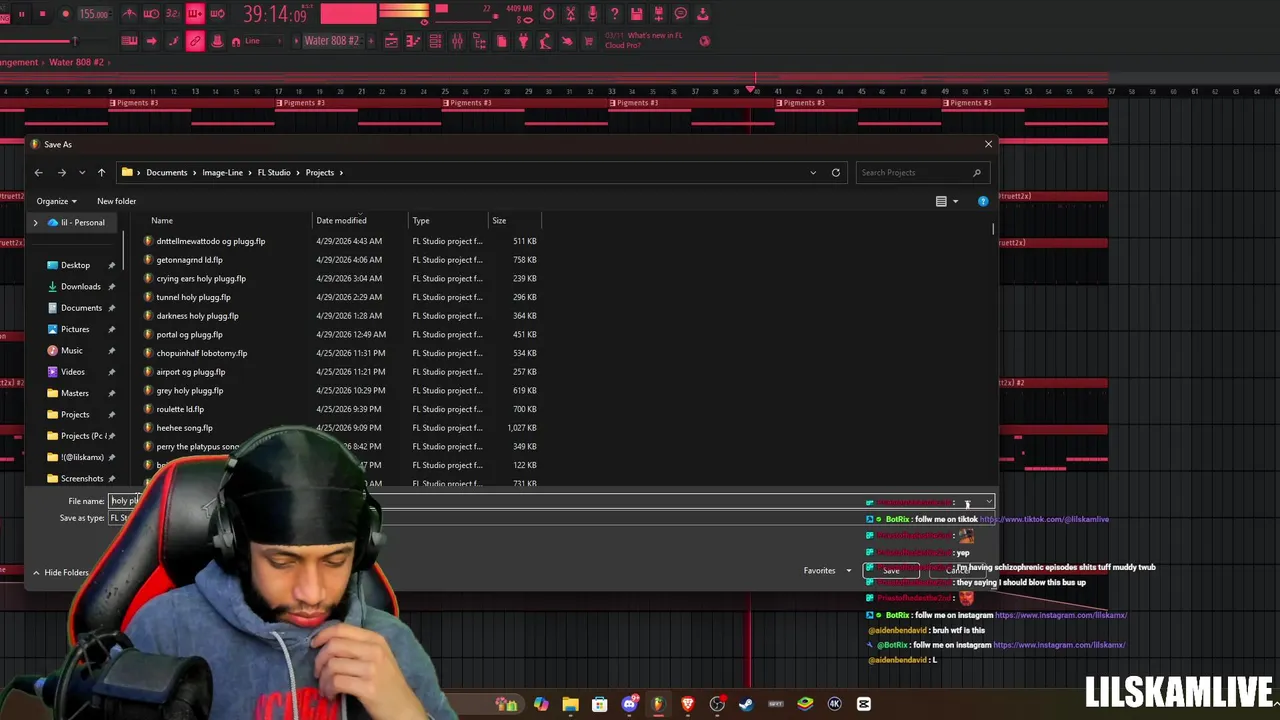Toggle typing keyboard to piano icon
Image resolution: width=1280 pixels, height=720 pixels.
pyautogui.click(x=129, y=41)
